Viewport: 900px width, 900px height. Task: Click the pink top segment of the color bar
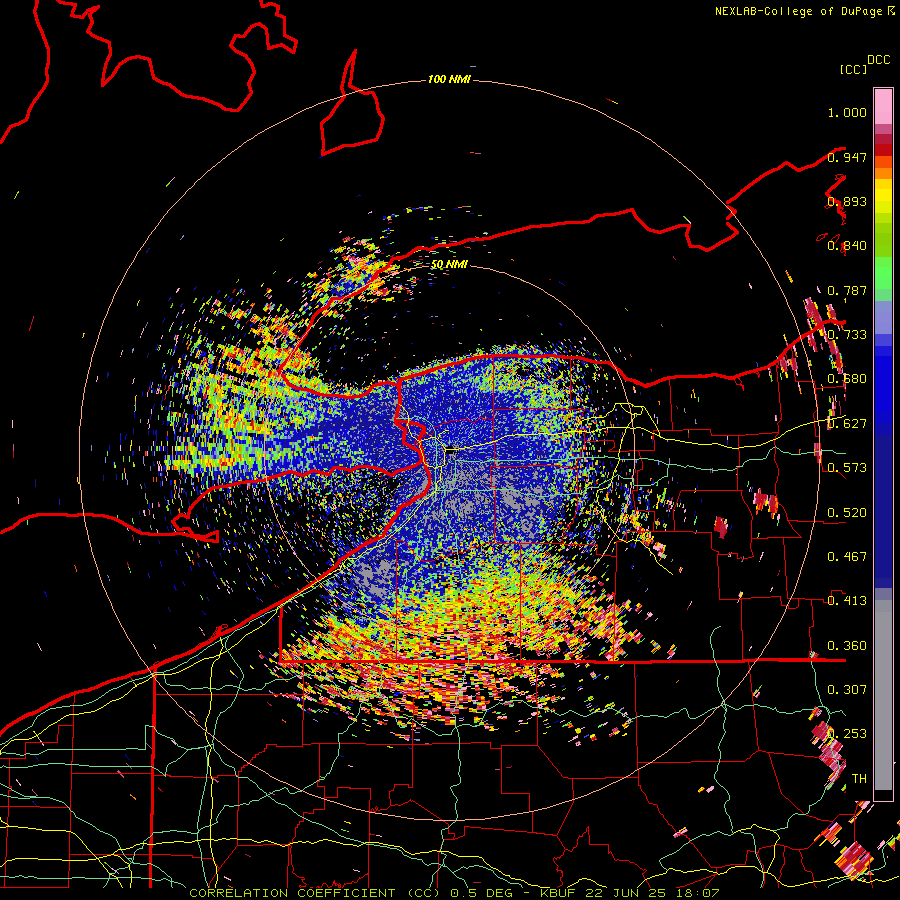pyautogui.click(x=883, y=107)
